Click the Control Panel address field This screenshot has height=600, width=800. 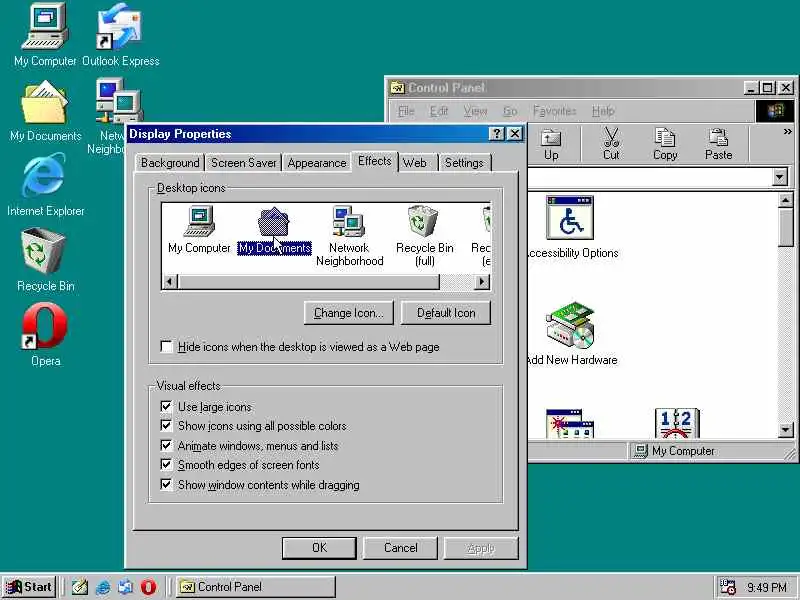pos(649,178)
